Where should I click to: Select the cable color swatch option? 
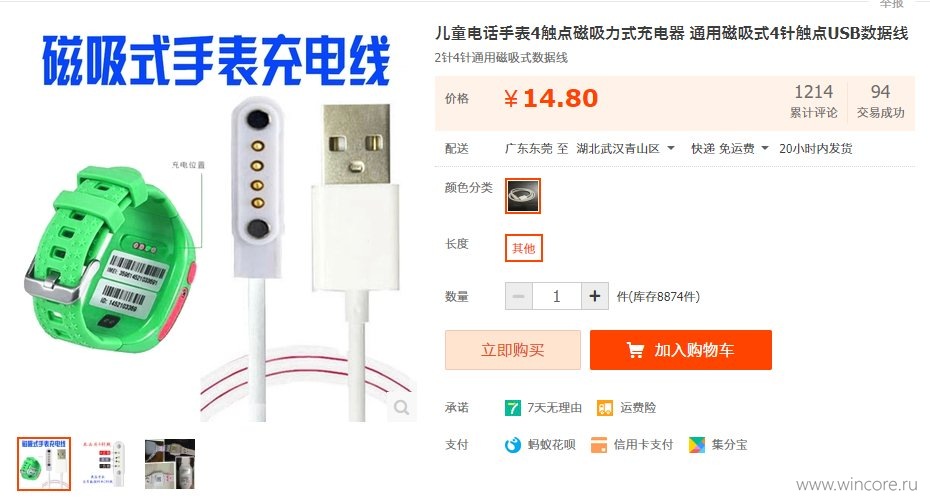coord(523,196)
